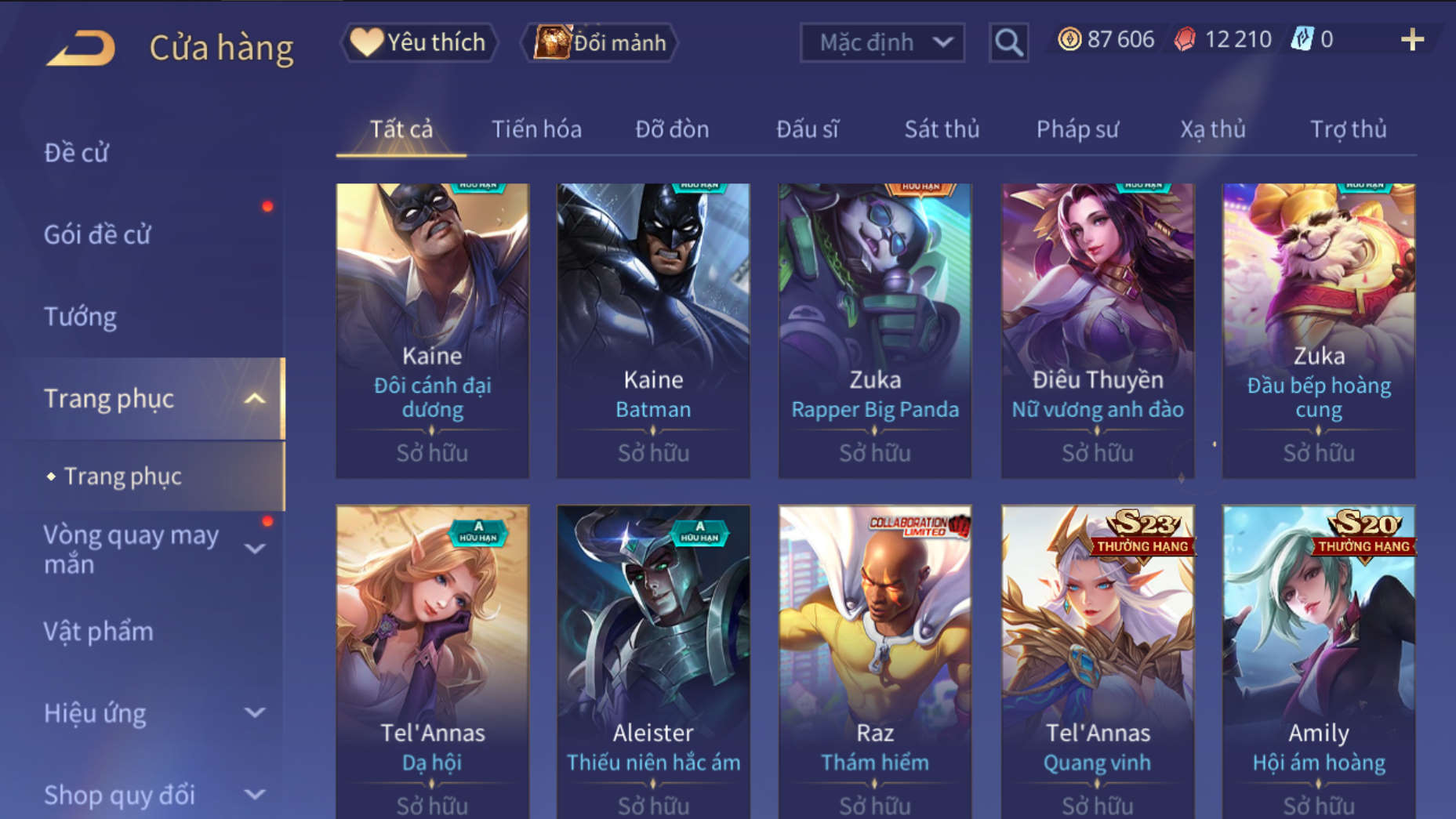Click the gold coin balance icon
Screen dimensions: 1456x819
pos(1069,39)
